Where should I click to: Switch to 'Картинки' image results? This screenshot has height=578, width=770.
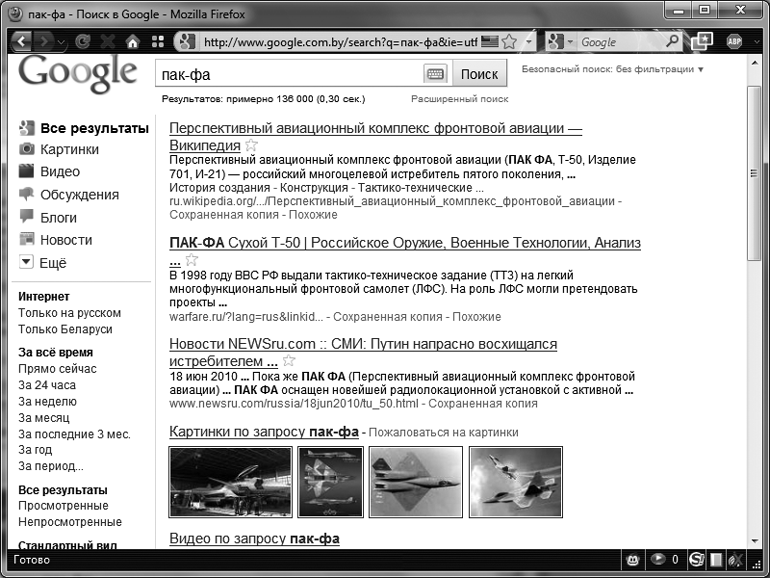tap(69, 149)
